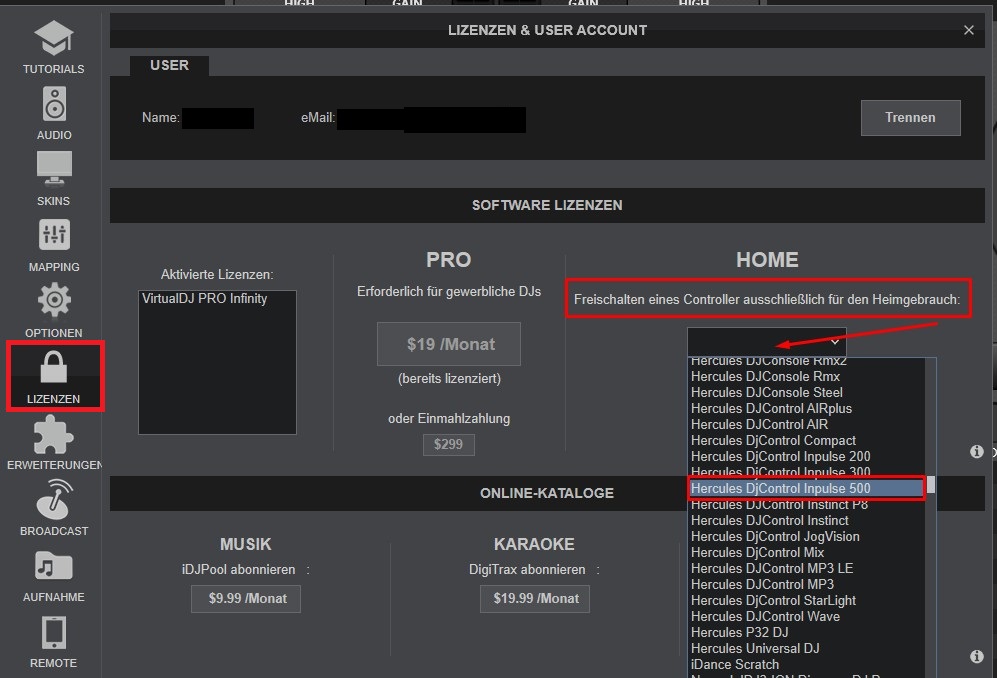997x678 pixels.
Task: Subscribe to iDJPool for $9.99 /Monat
Action: tap(246, 598)
